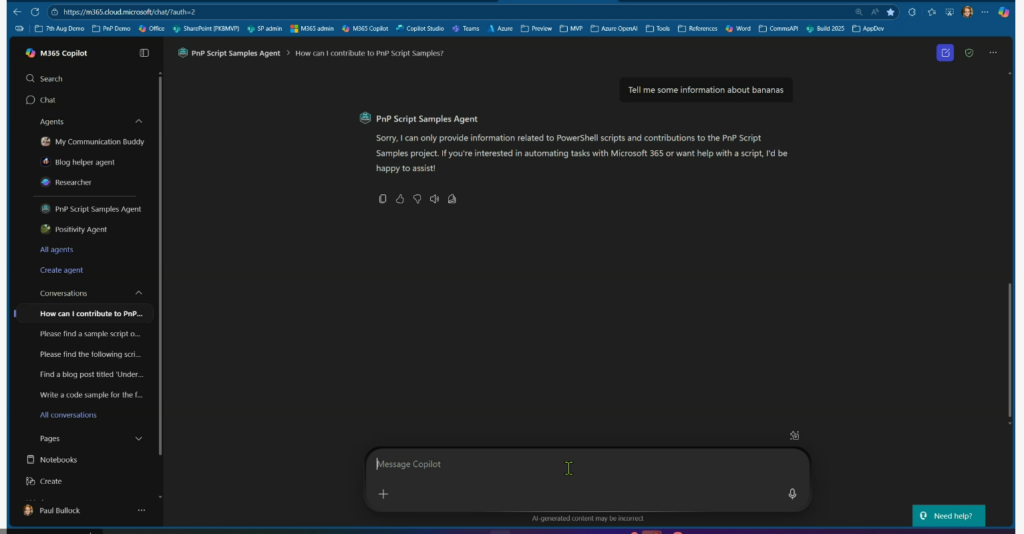Collapse the sidebar panel icon

click(144, 53)
